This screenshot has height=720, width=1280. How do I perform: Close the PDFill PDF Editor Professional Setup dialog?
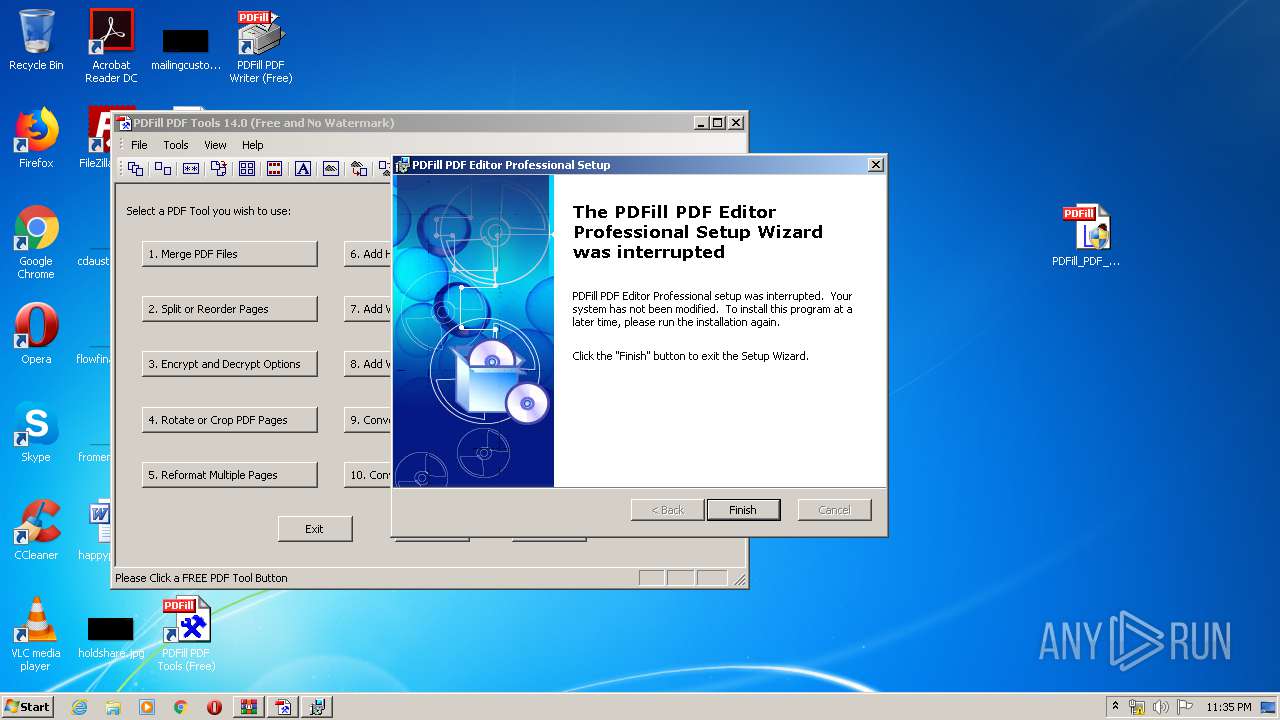click(x=875, y=165)
